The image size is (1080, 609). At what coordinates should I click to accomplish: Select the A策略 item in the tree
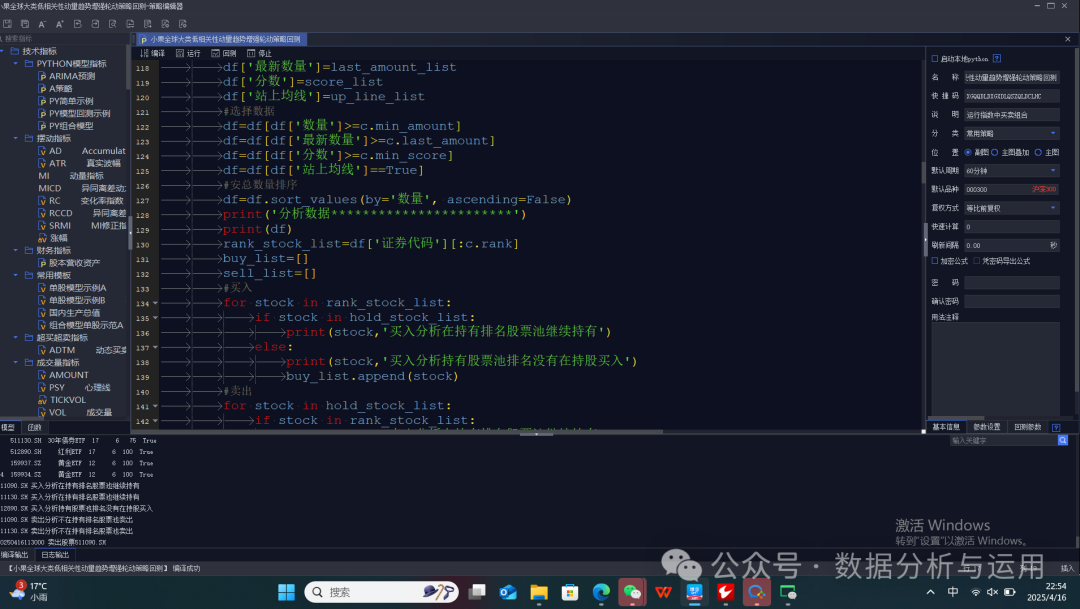tap(55, 89)
